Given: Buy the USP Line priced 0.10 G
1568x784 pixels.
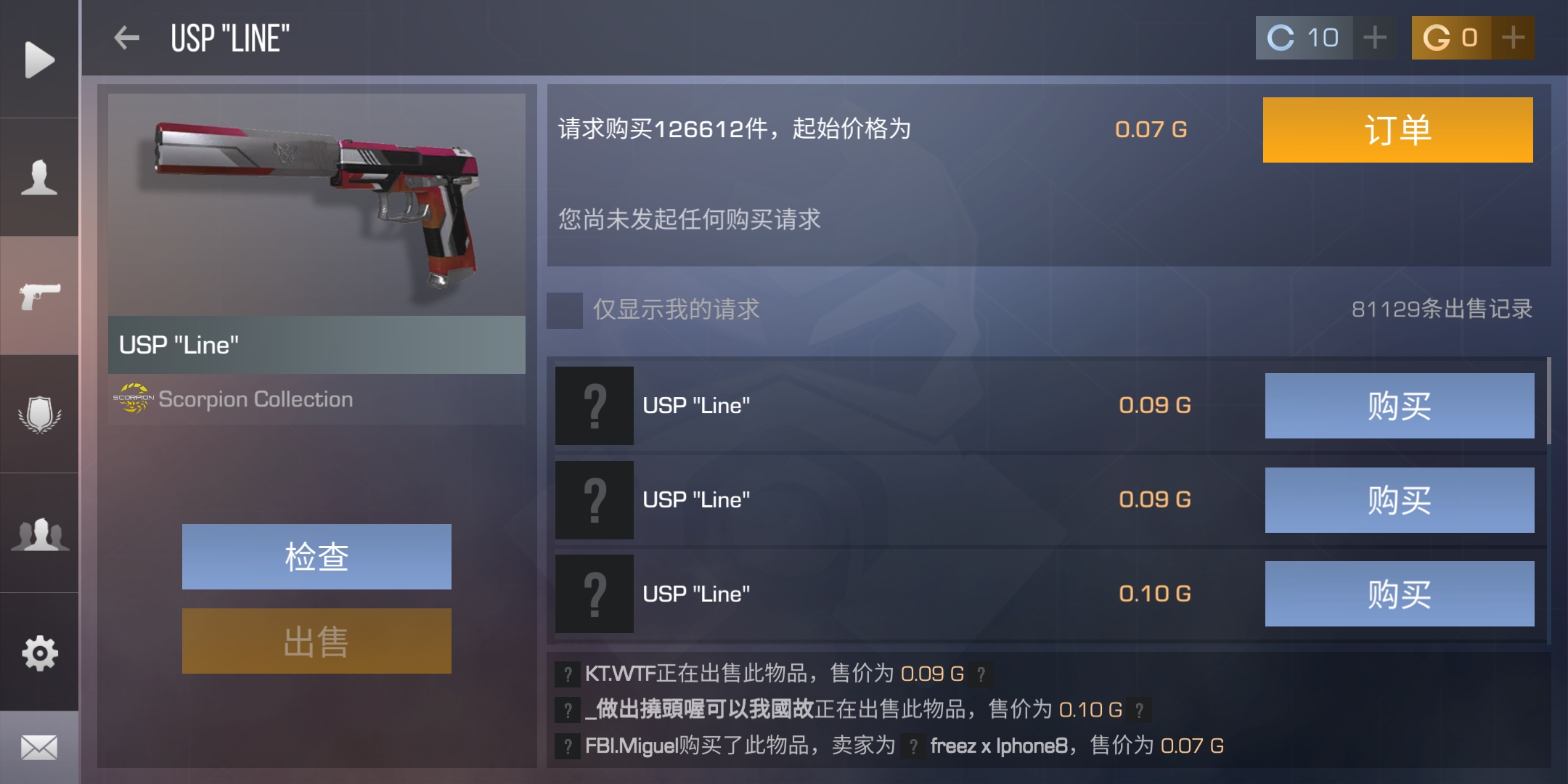Looking at the screenshot, I should (x=1400, y=594).
